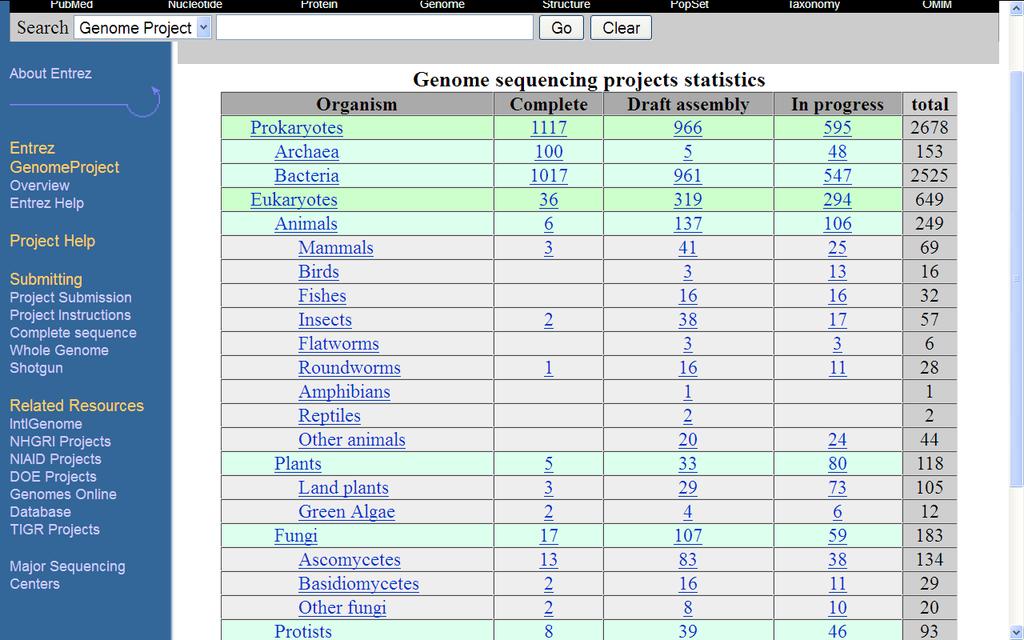Open the Protists organism link
Image resolution: width=1024 pixels, height=640 pixels.
tap(302, 632)
